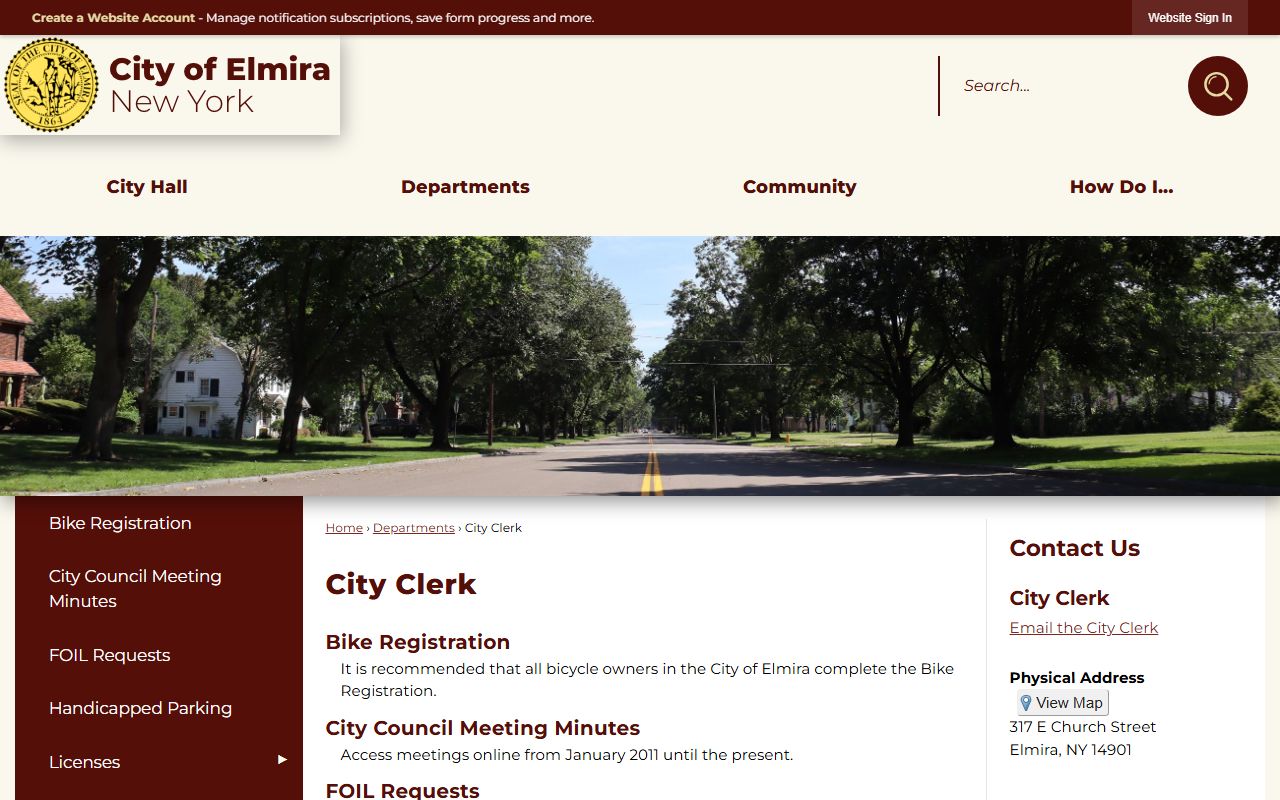
Task: Click the Create a Website Account link
Action: [114, 18]
